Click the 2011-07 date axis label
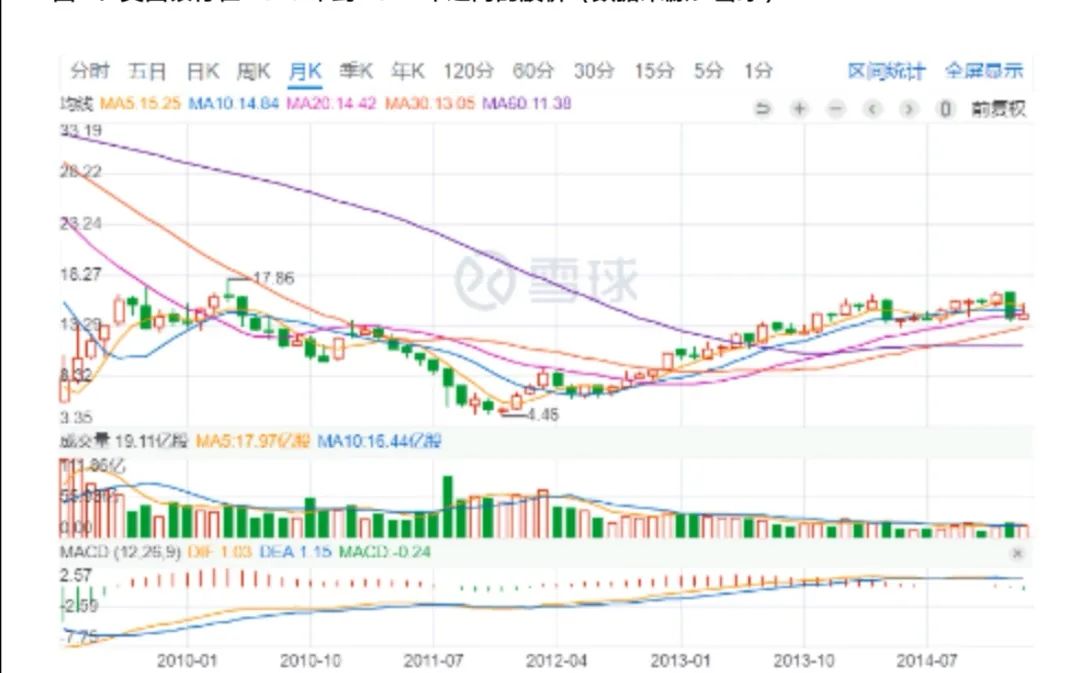This screenshot has width=1080, height=673. click(x=434, y=661)
